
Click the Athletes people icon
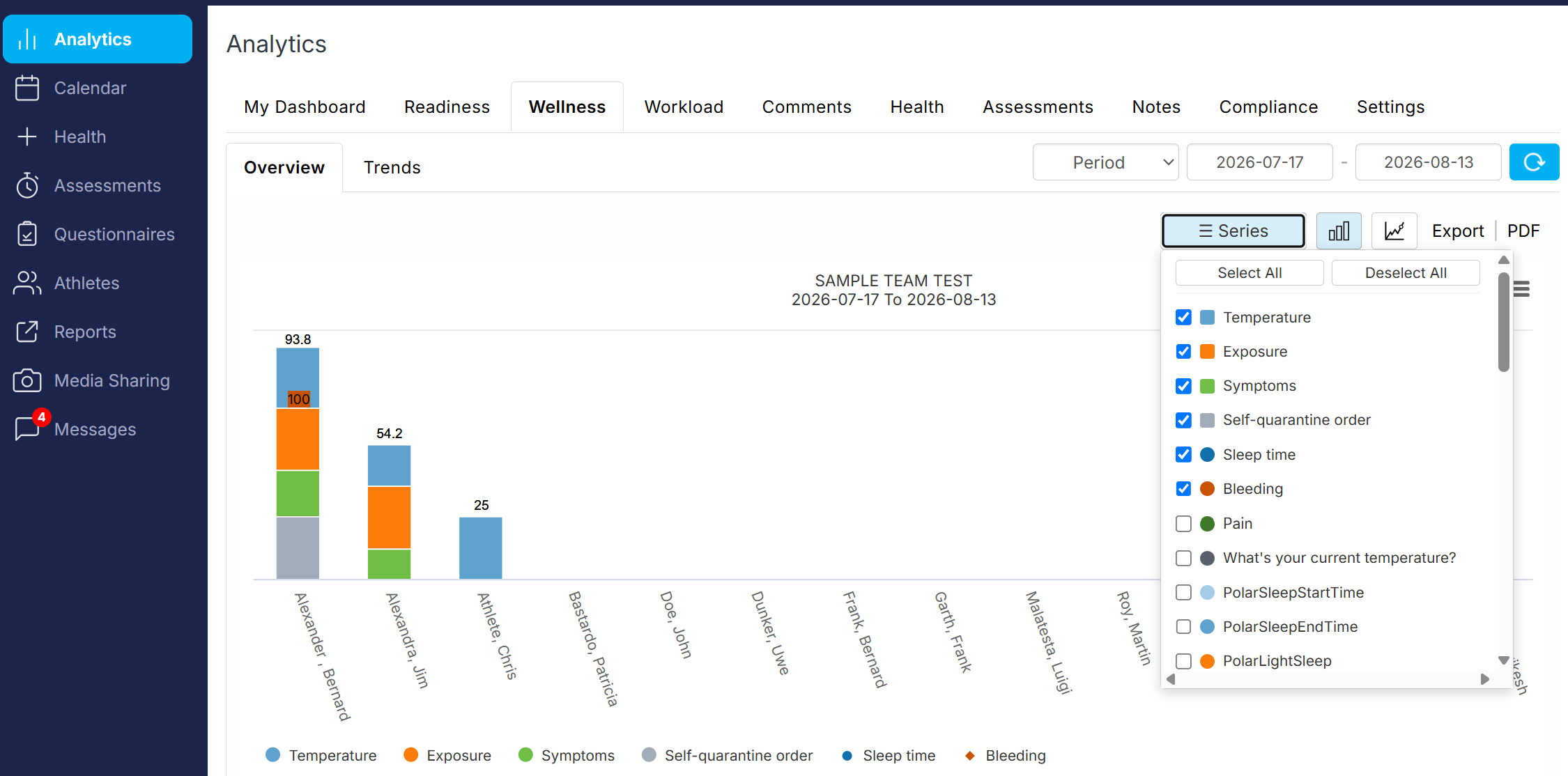coord(27,283)
